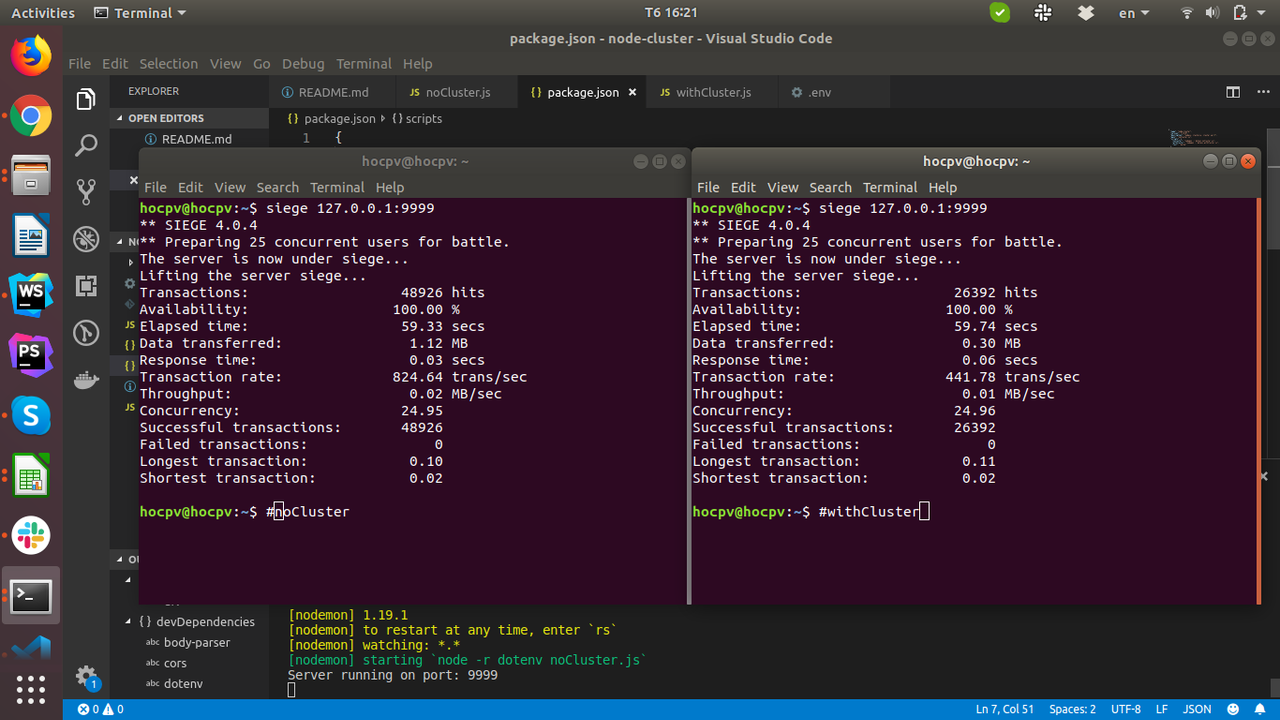Open Search menu in the withCluster terminal
Screen dimensions: 1280x720
point(830,187)
